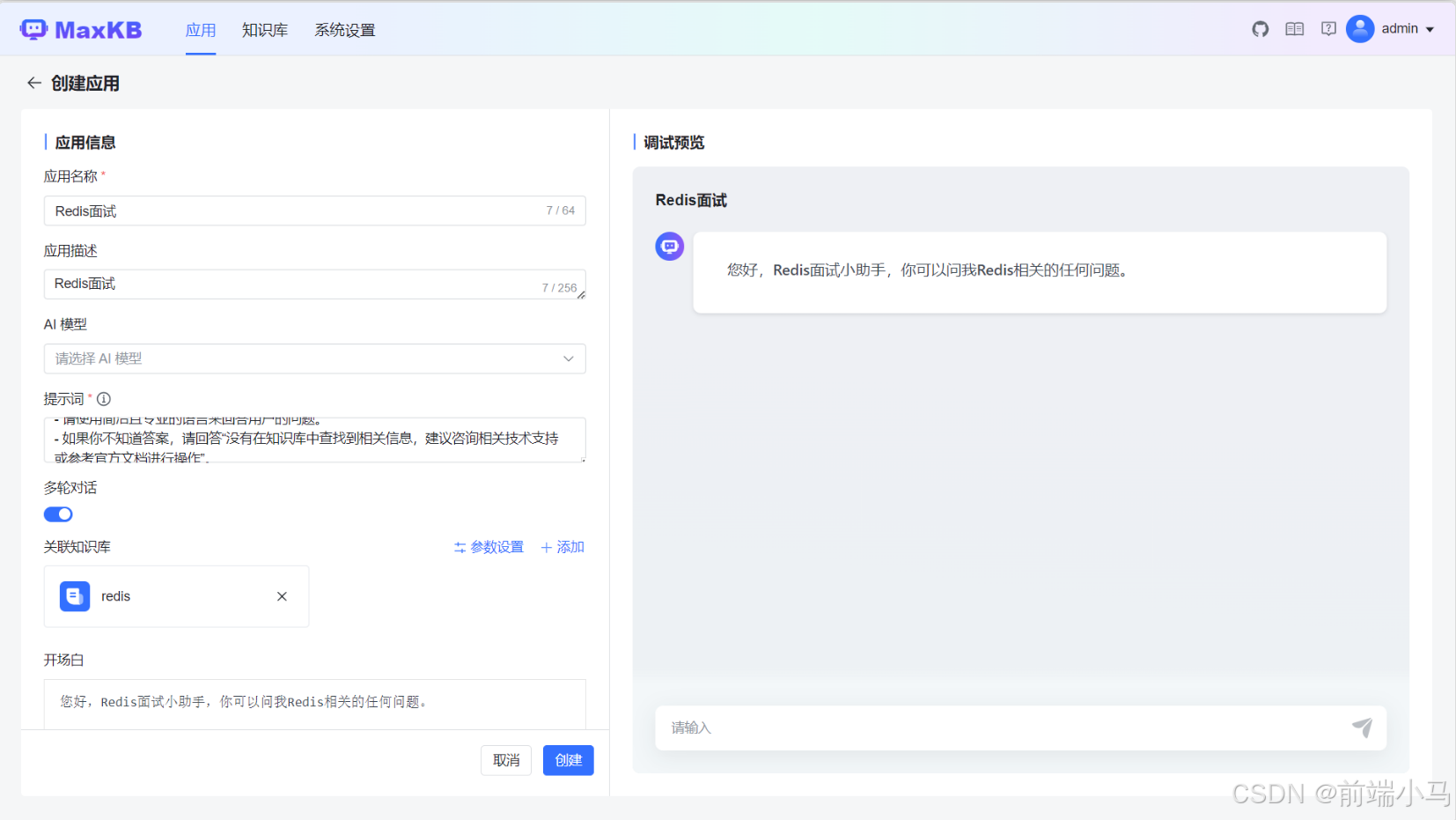Open the help question icon
Screen dimensions: 1456x820
[1328, 29]
